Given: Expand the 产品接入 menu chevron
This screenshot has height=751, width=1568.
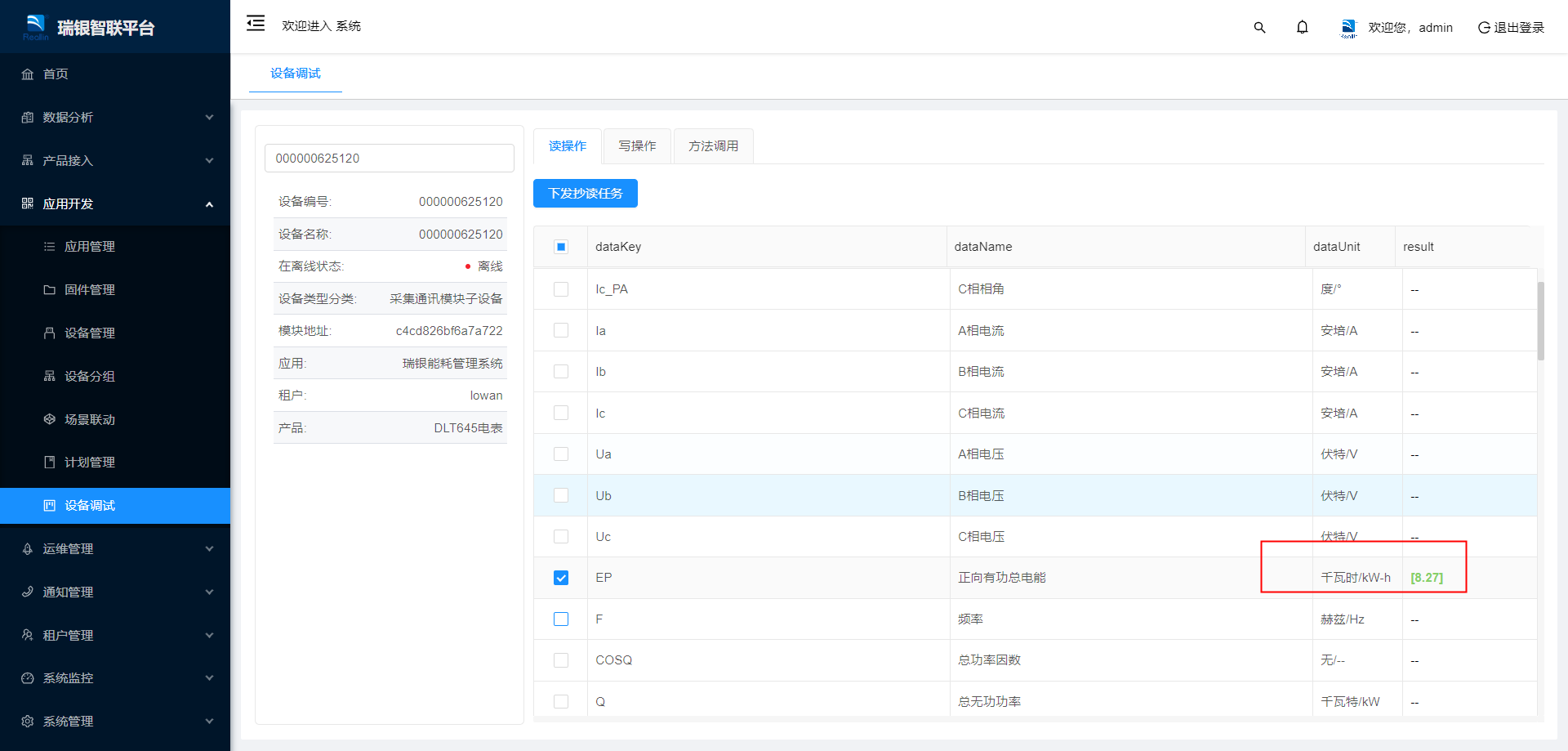Looking at the screenshot, I should point(209,161).
